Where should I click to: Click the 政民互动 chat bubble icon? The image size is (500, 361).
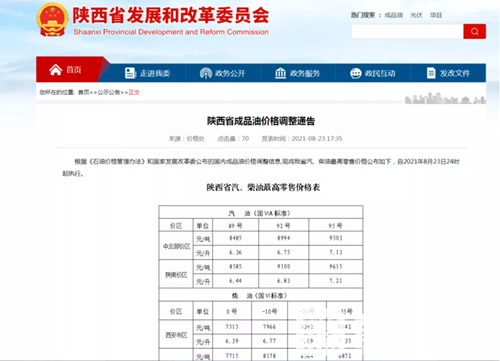coord(356,73)
